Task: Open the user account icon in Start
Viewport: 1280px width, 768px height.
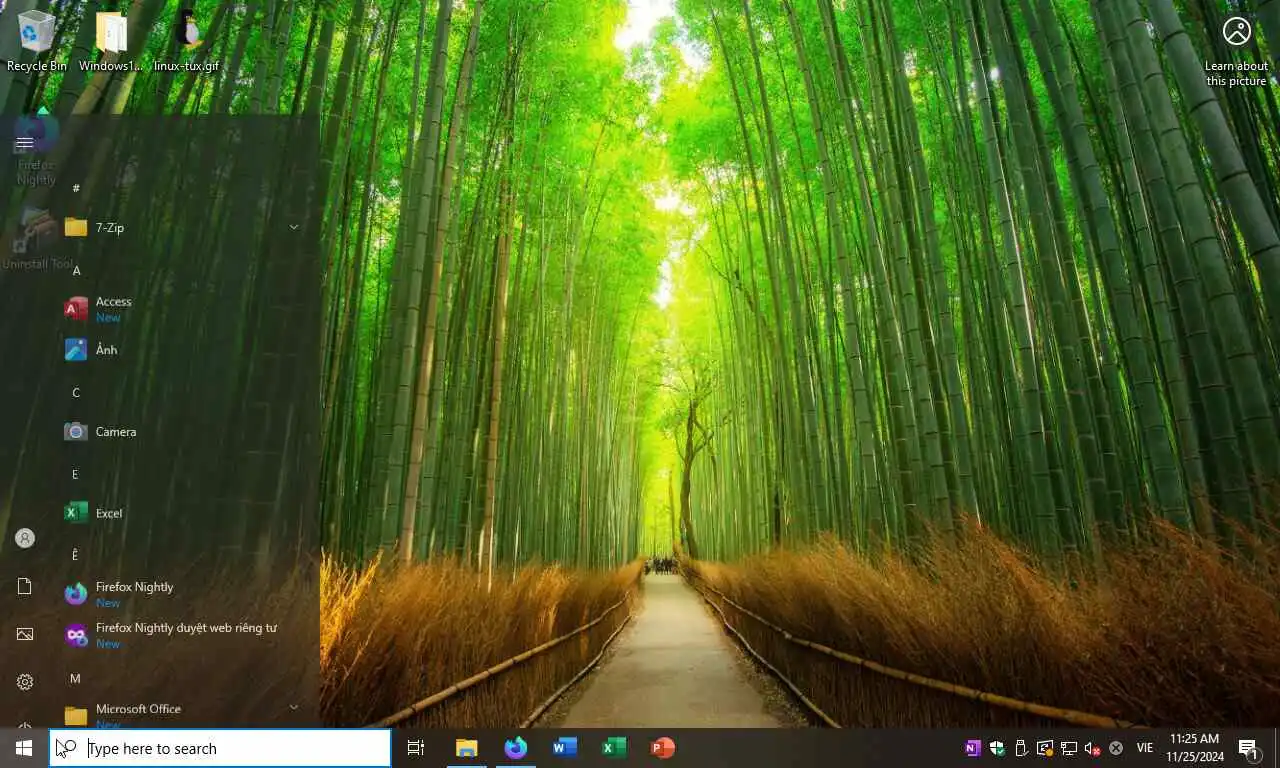Action: coord(25,538)
